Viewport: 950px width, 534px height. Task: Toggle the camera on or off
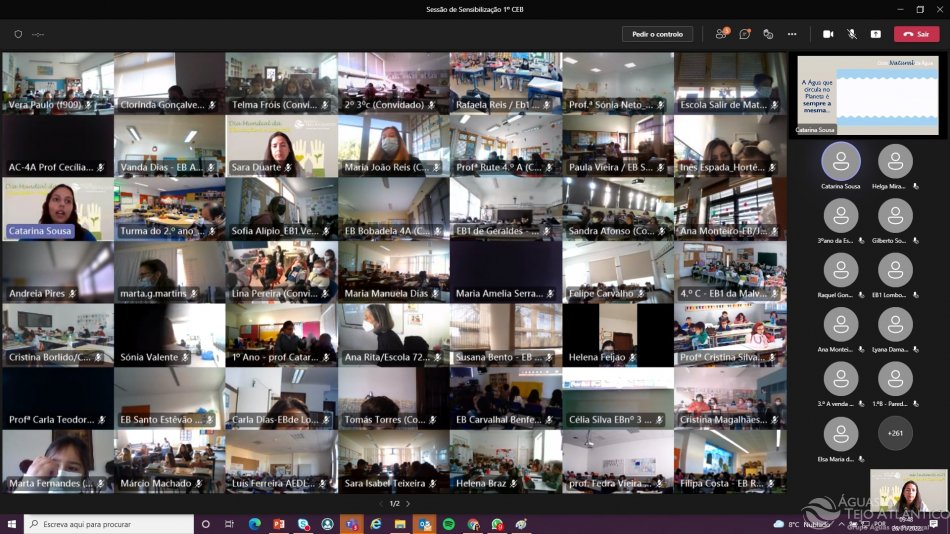(828, 34)
